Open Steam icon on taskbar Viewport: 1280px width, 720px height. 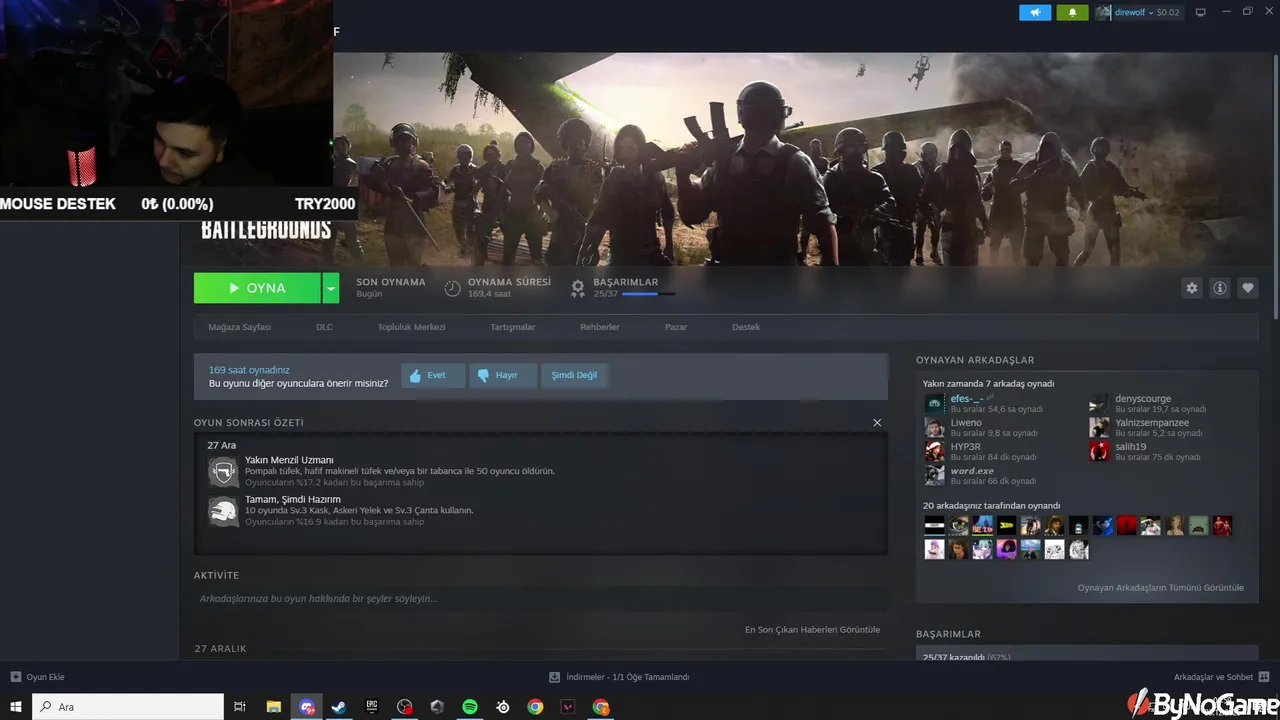click(x=339, y=707)
